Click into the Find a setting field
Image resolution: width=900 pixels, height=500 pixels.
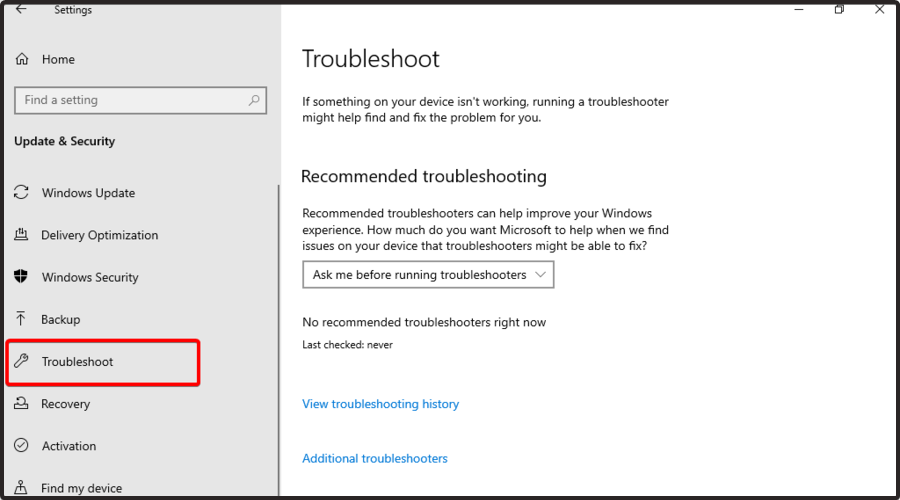141,100
